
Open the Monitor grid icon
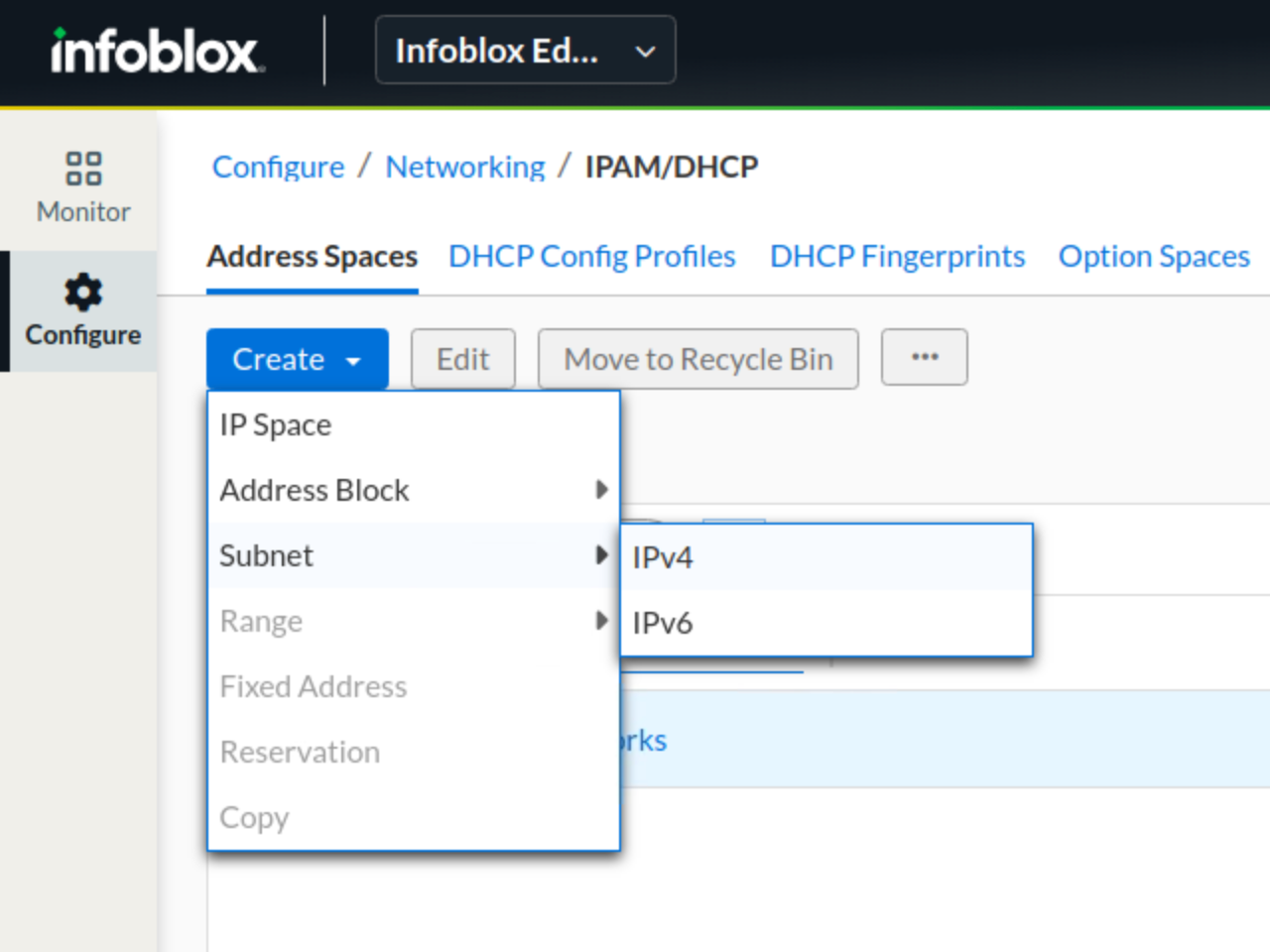(x=83, y=169)
